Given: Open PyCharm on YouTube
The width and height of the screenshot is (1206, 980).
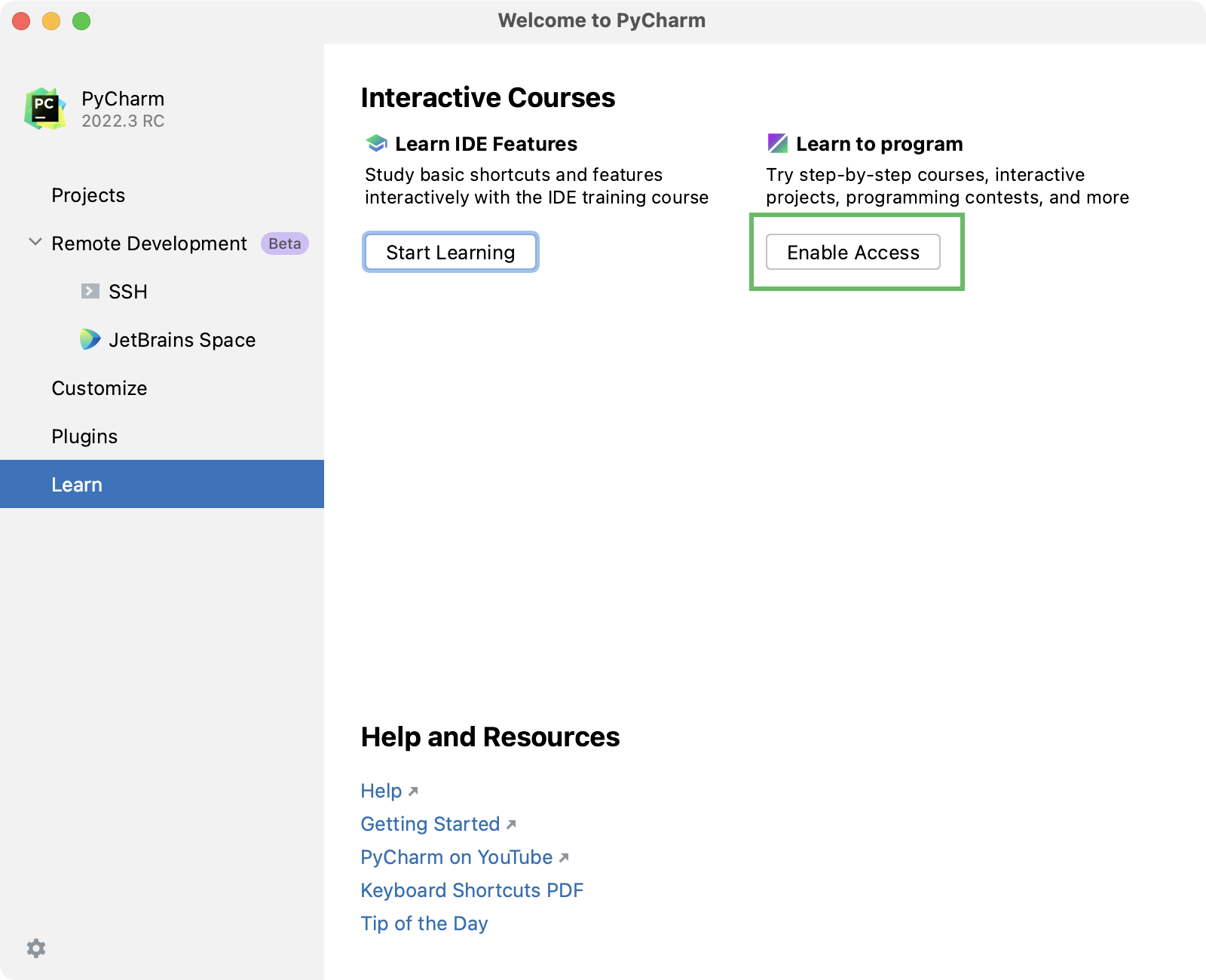Looking at the screenshot, I should pyautogui.click(x=455, y=857).
